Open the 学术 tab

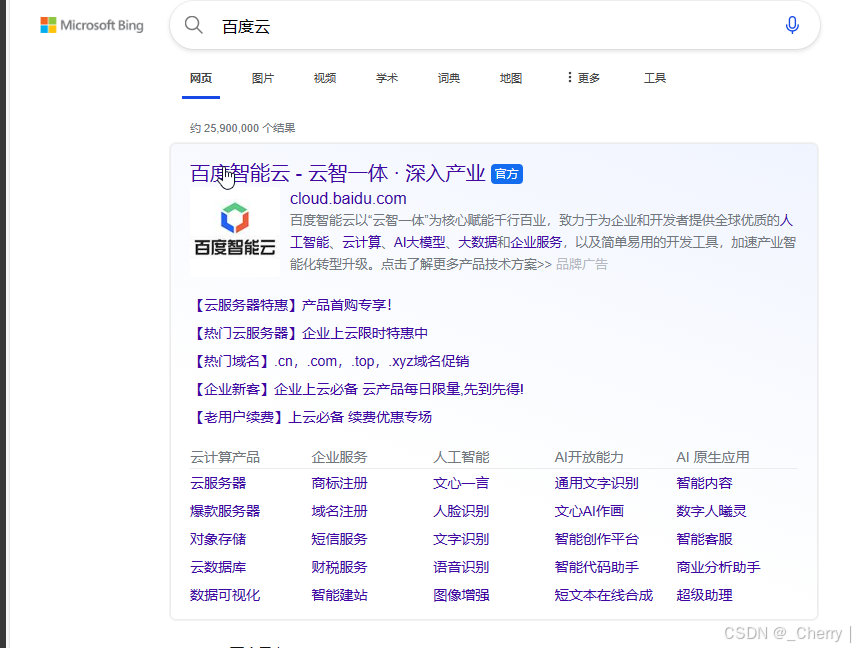pyautogui.click(x=387, y=78)
